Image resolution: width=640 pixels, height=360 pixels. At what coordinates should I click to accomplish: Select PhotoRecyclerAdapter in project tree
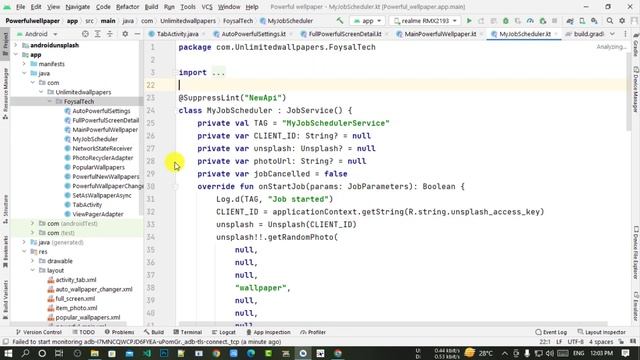point(103,158)
